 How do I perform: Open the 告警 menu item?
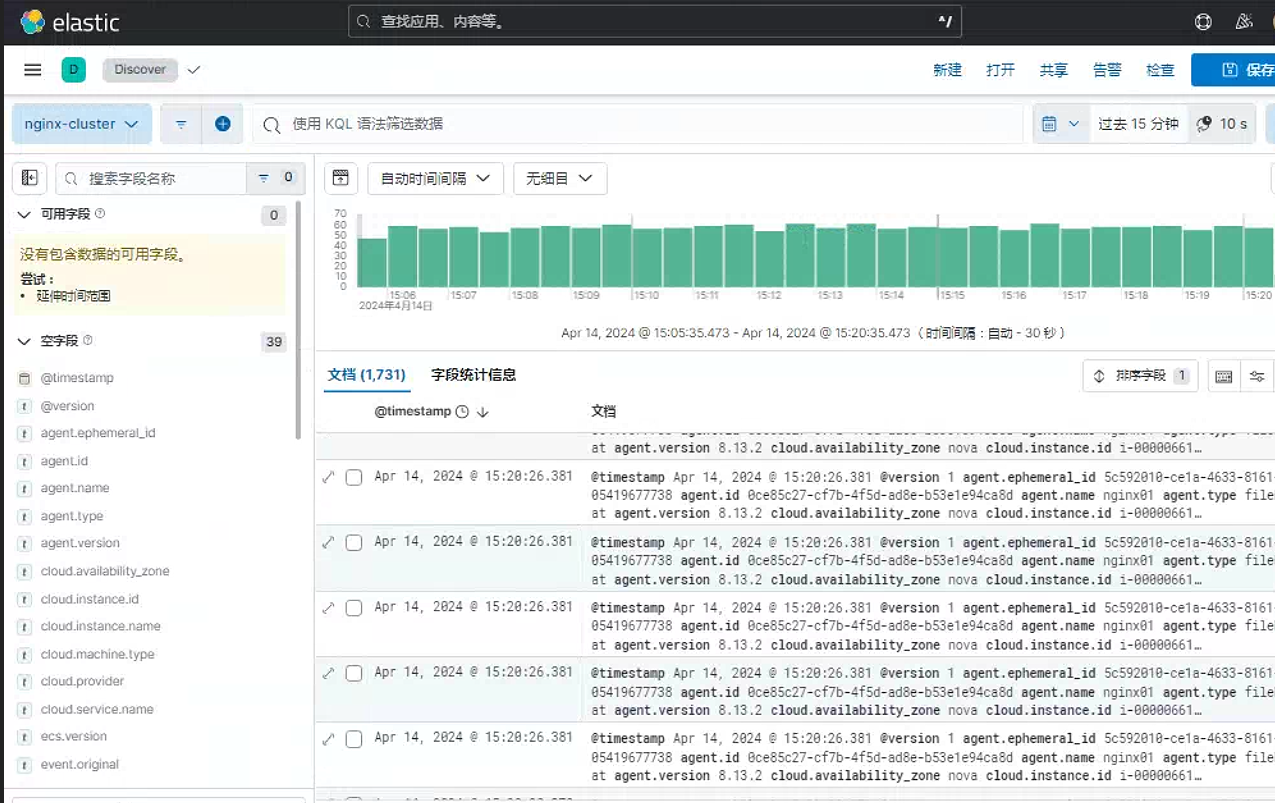pos(1107,70)
